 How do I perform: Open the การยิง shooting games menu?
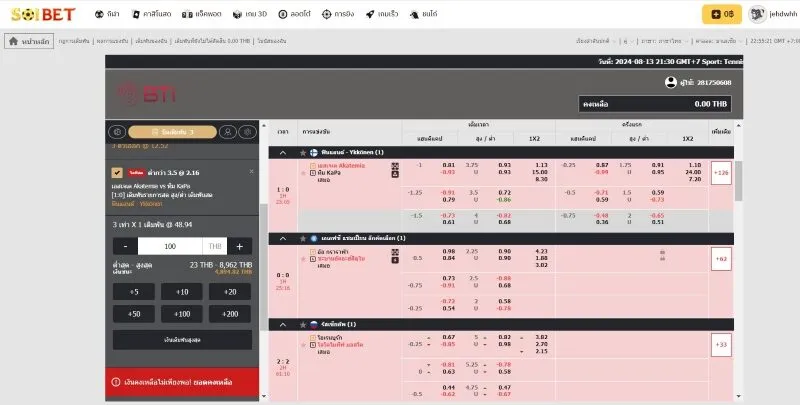click(338, 14)
